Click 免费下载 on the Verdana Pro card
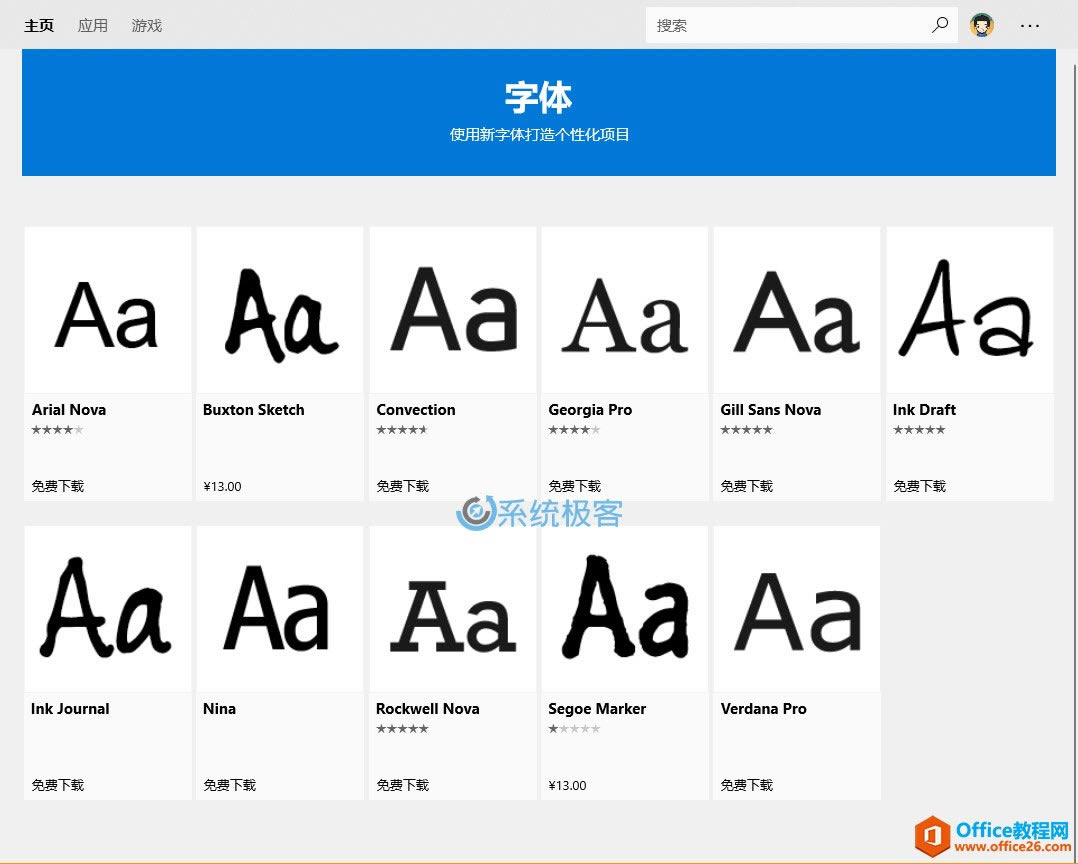The height and width of the screenshot is (864, 1078). point(747,785)
